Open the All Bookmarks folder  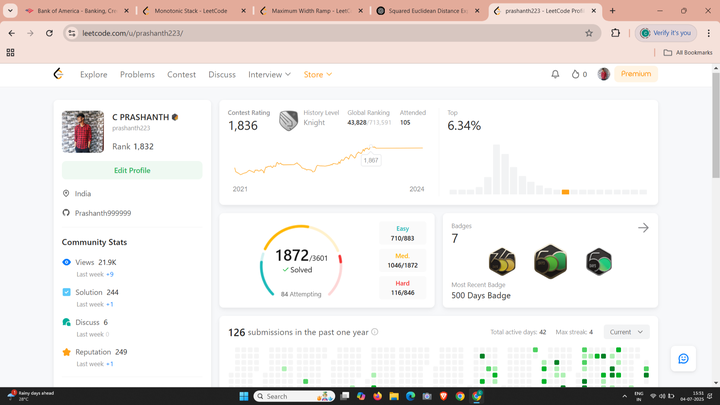[688, 53]
